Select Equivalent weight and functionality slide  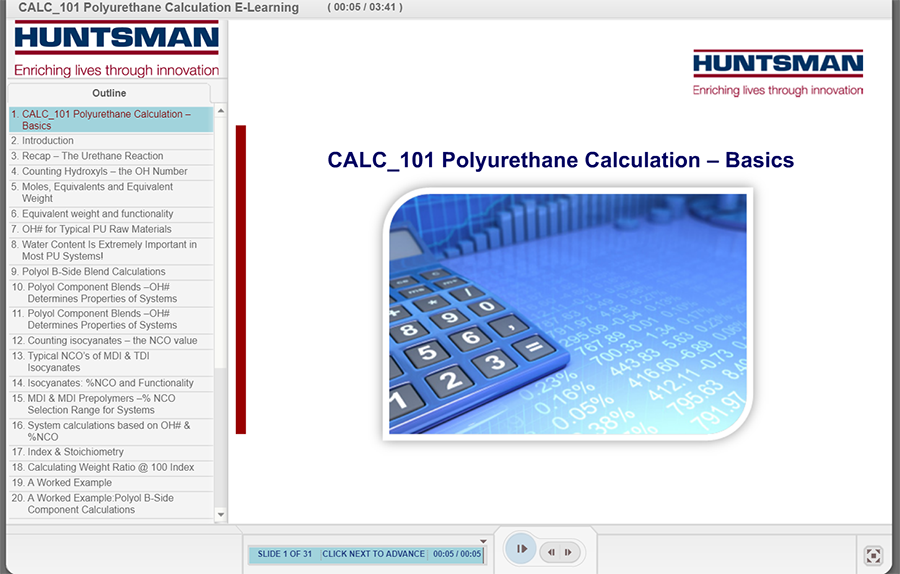97,214
